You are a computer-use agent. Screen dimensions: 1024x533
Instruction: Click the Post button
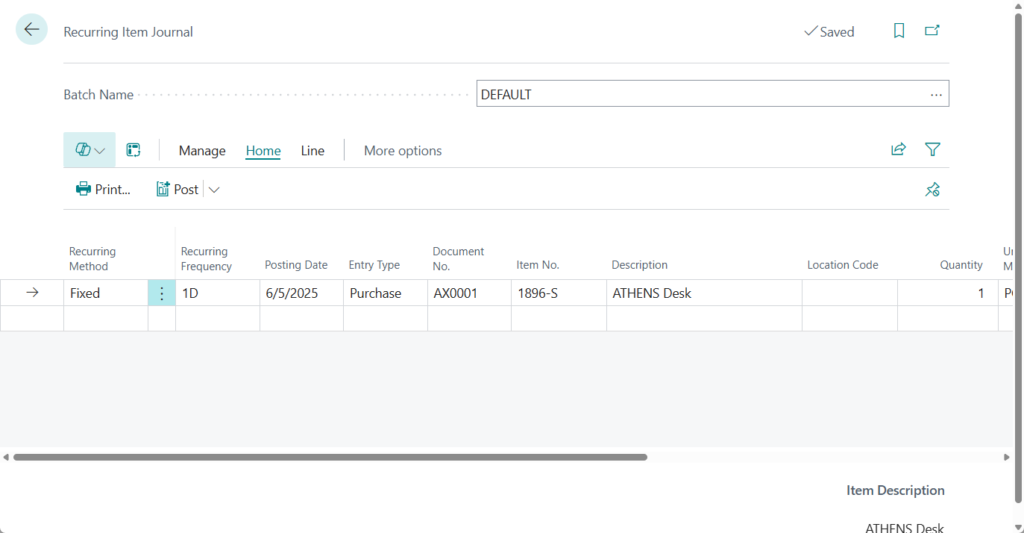178,189
